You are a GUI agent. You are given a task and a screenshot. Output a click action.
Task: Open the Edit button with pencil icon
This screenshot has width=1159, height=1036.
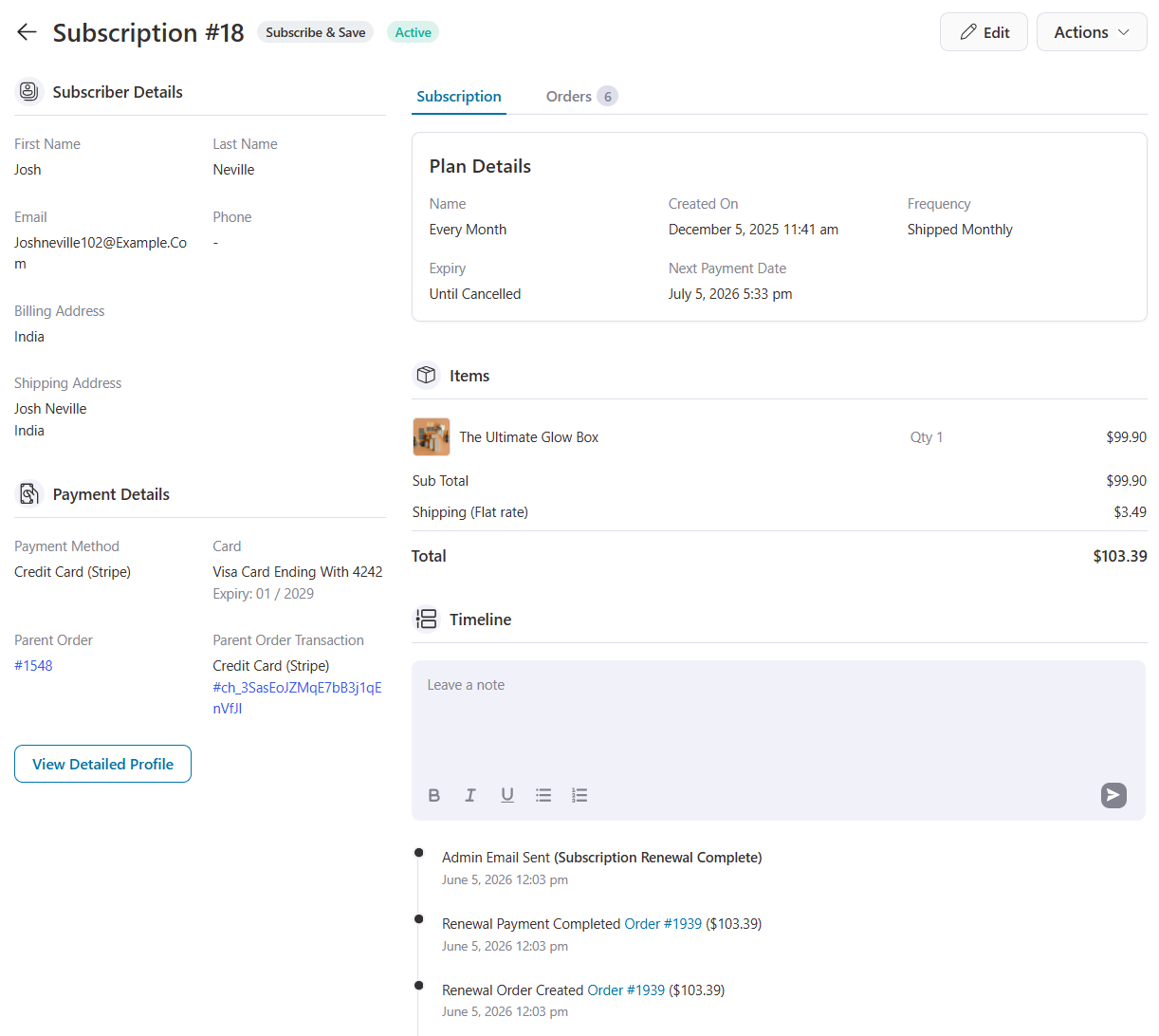point(984,32)
